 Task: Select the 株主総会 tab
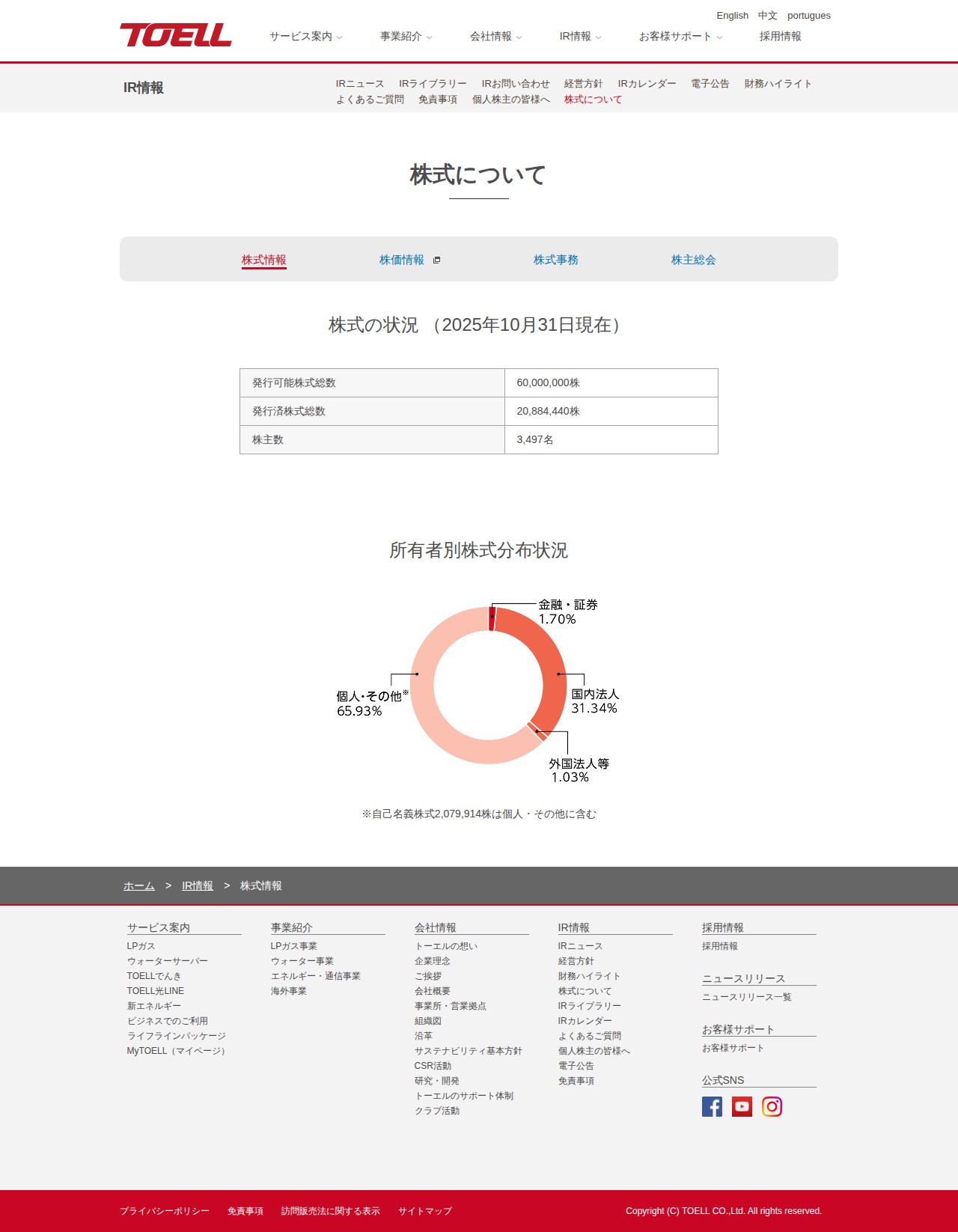[694, 260]
